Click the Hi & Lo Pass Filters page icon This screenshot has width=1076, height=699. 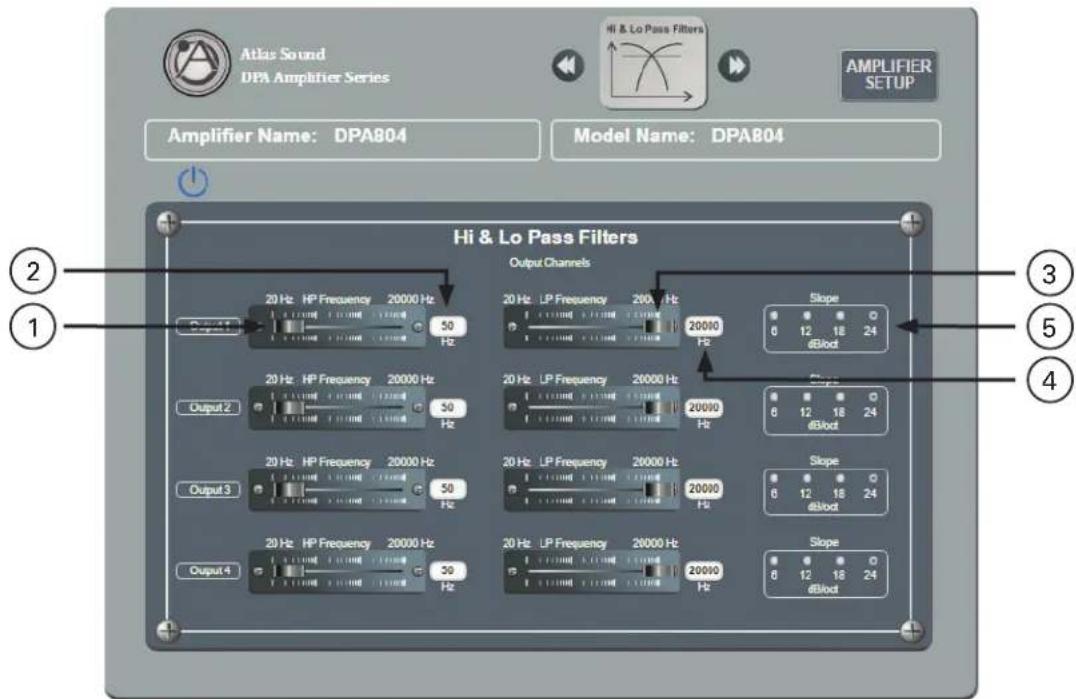click(x=653, y=63)
